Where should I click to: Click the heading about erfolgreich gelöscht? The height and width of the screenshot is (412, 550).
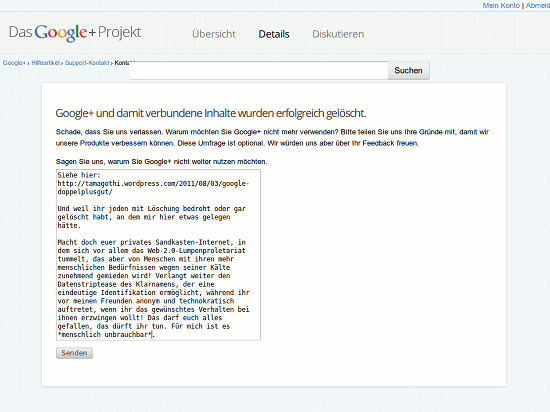click(x=211, y=113)
